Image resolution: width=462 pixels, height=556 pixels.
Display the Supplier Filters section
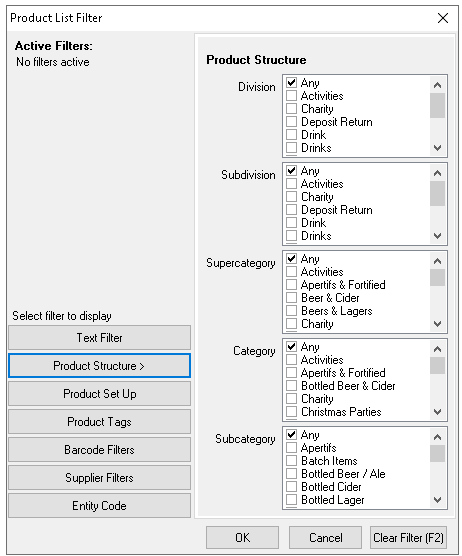[x=99, y=478]
